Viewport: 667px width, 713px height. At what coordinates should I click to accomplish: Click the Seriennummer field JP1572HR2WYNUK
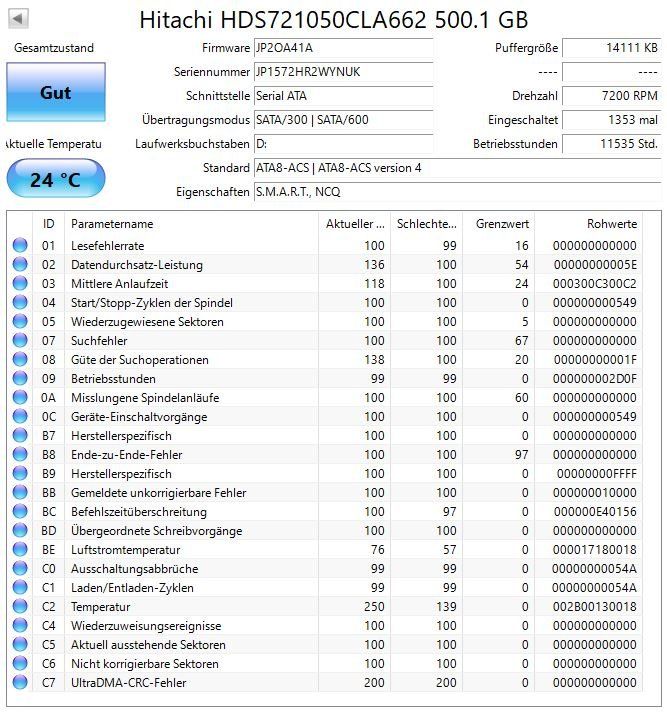pos(343,72)
